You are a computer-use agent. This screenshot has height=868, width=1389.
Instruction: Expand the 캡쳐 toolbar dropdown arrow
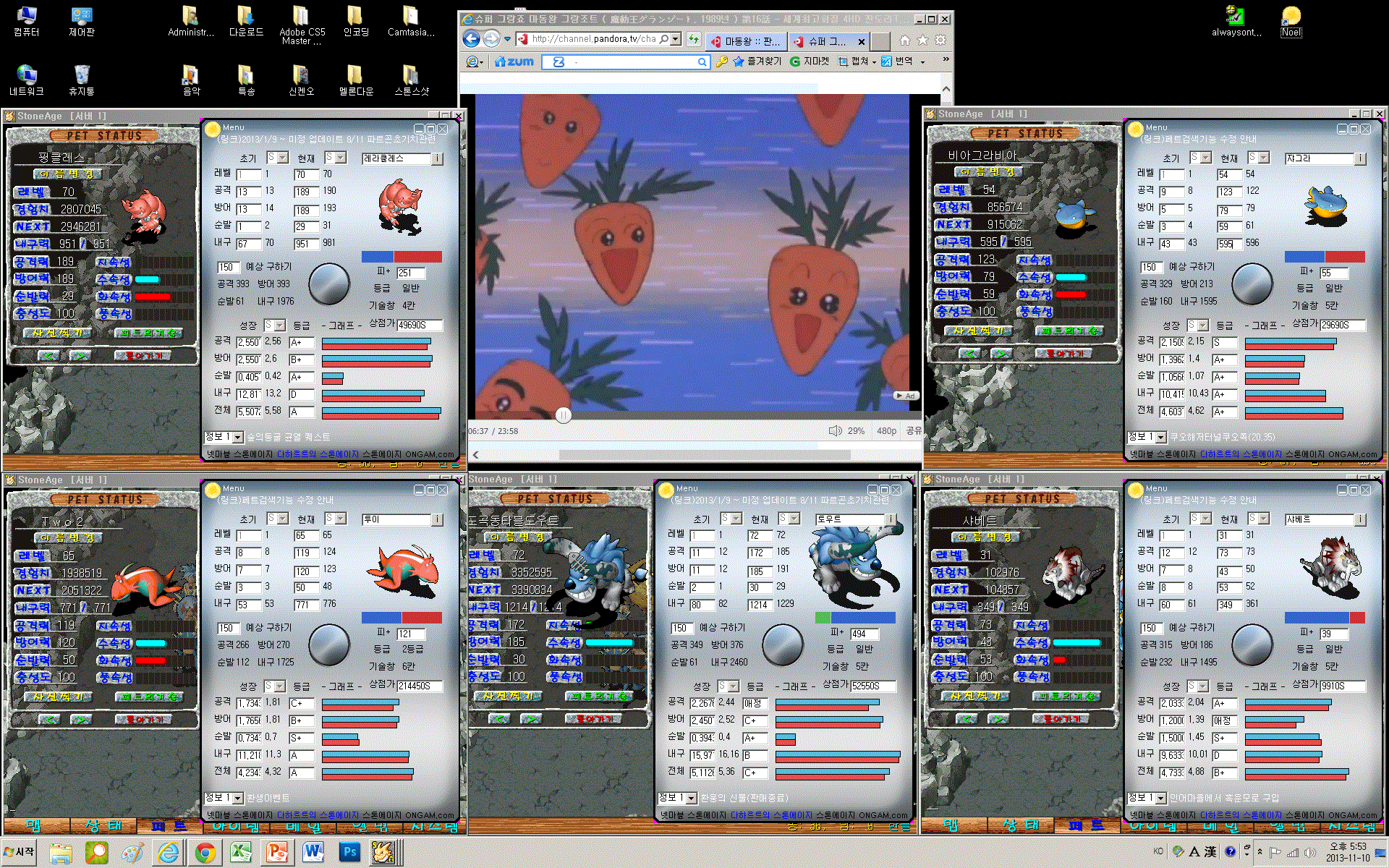[874, 62]
